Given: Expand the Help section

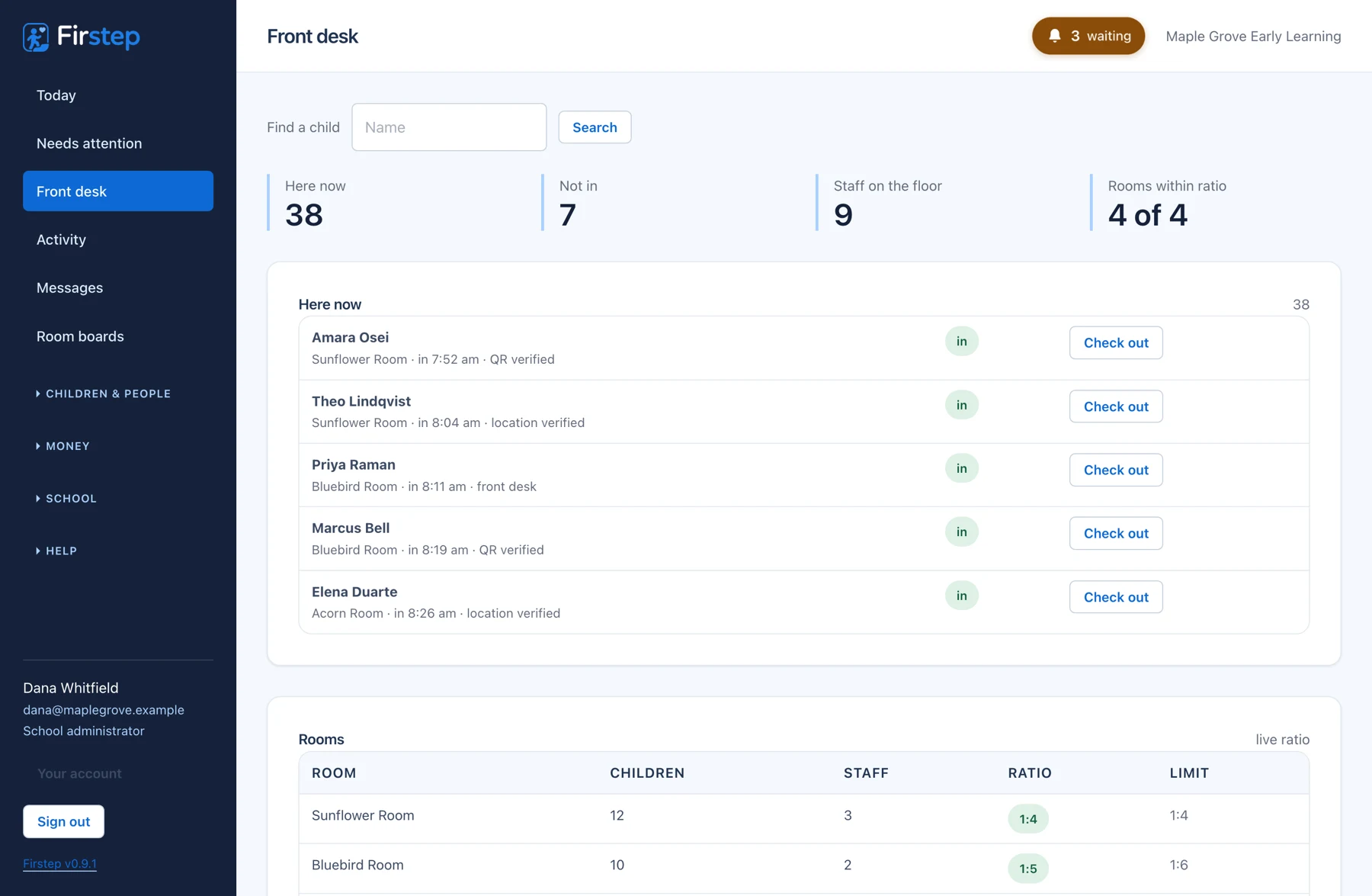Looking at the screenshot, I should pos(56,551).
